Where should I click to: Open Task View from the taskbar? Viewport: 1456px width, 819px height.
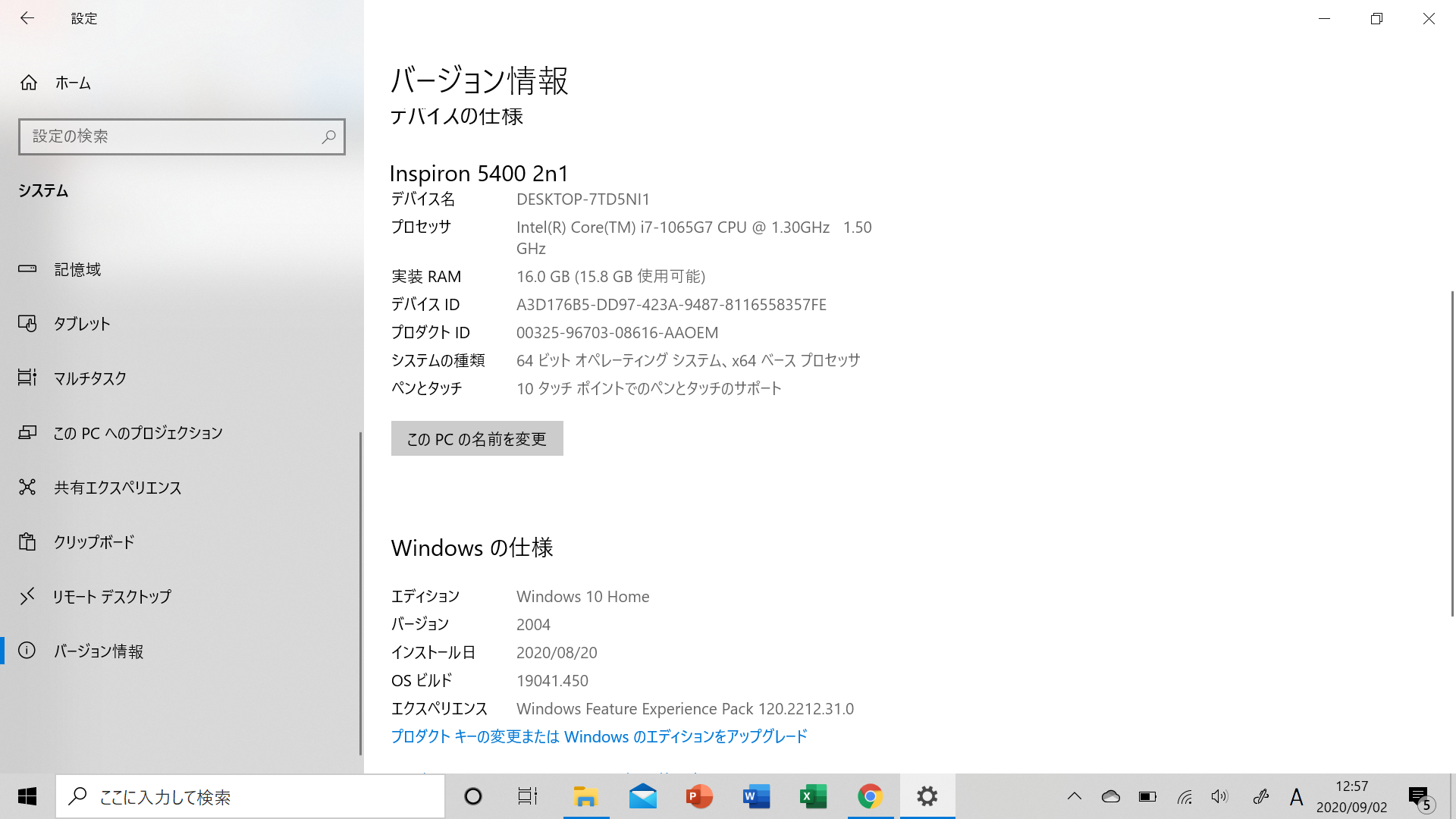(527, 796)
